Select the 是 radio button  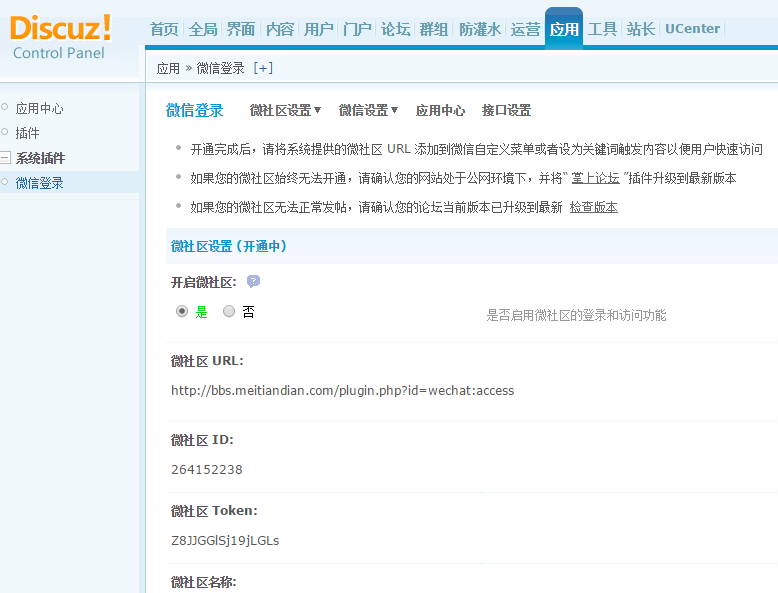click(182, 311)
